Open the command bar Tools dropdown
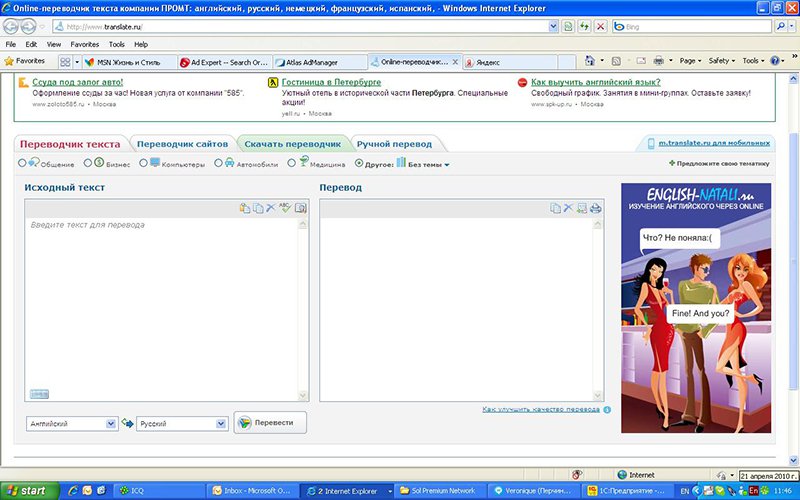 tap(754, 61)
